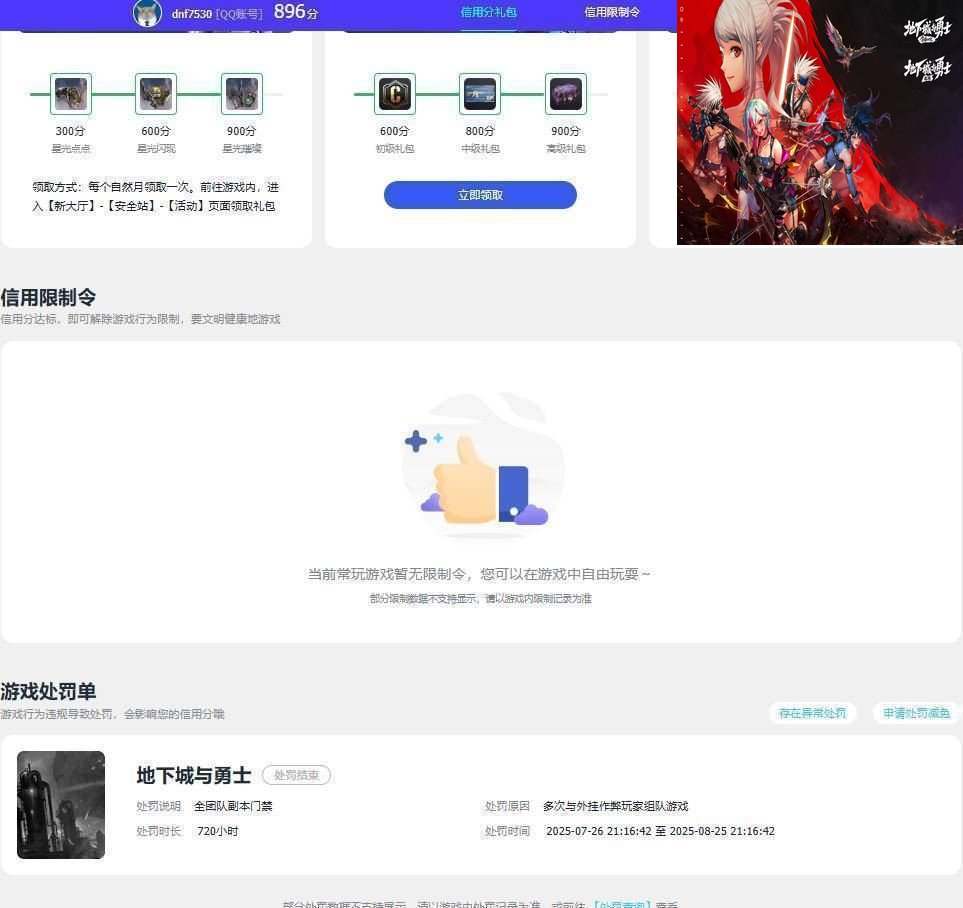The image size is (963, 908).
Task: Switch to the 信用限制令 tab
Action: coord(612,12)
